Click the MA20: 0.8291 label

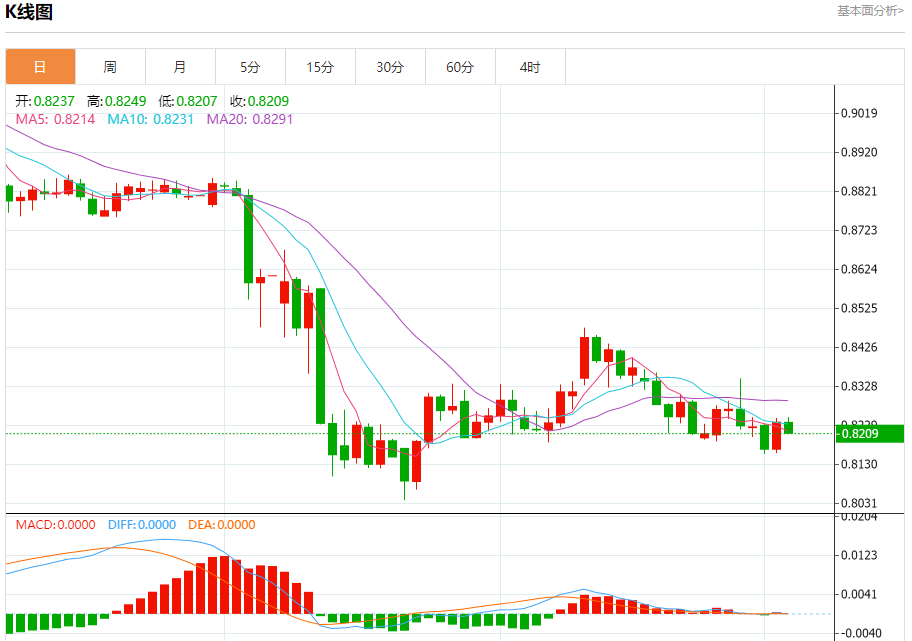pyautogui.click(x=250, y=119)
